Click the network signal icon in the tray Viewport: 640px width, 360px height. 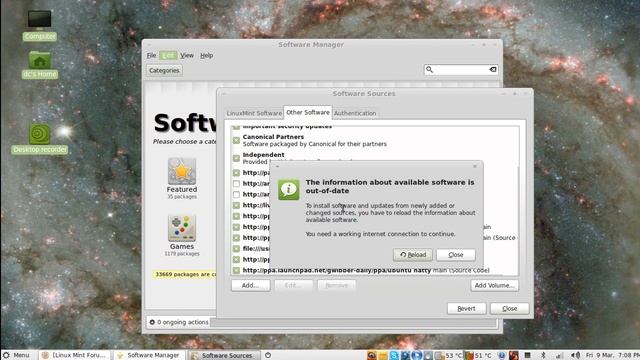point(559,356)
